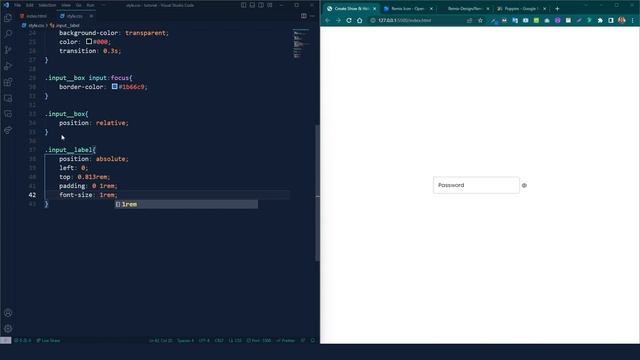This screenshot has height=360, width=640.
Task: Open the Chrome Extensions puzzle icon
Action: [x=600, y=20]
